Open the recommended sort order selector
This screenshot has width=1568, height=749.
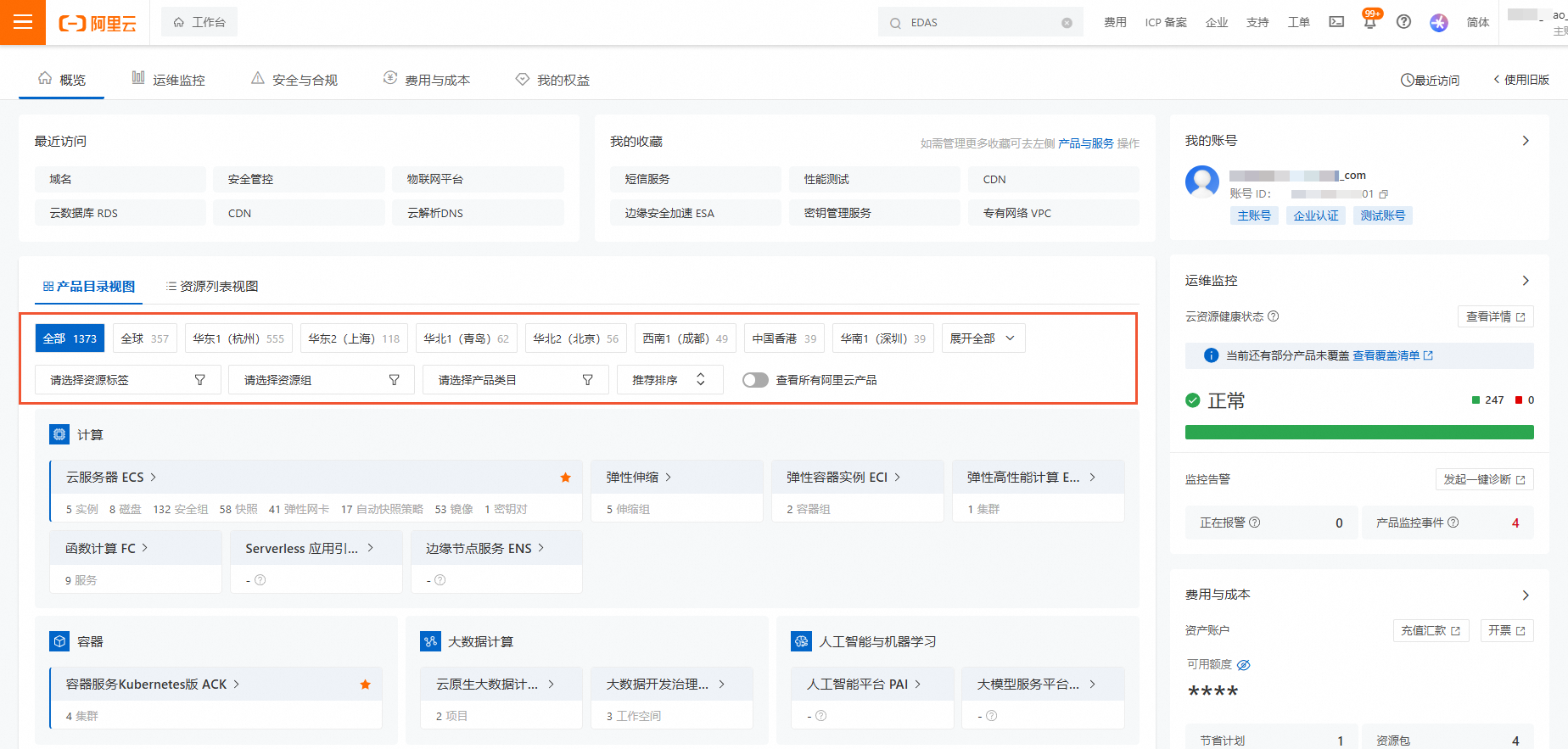click(x=669, y=380)
